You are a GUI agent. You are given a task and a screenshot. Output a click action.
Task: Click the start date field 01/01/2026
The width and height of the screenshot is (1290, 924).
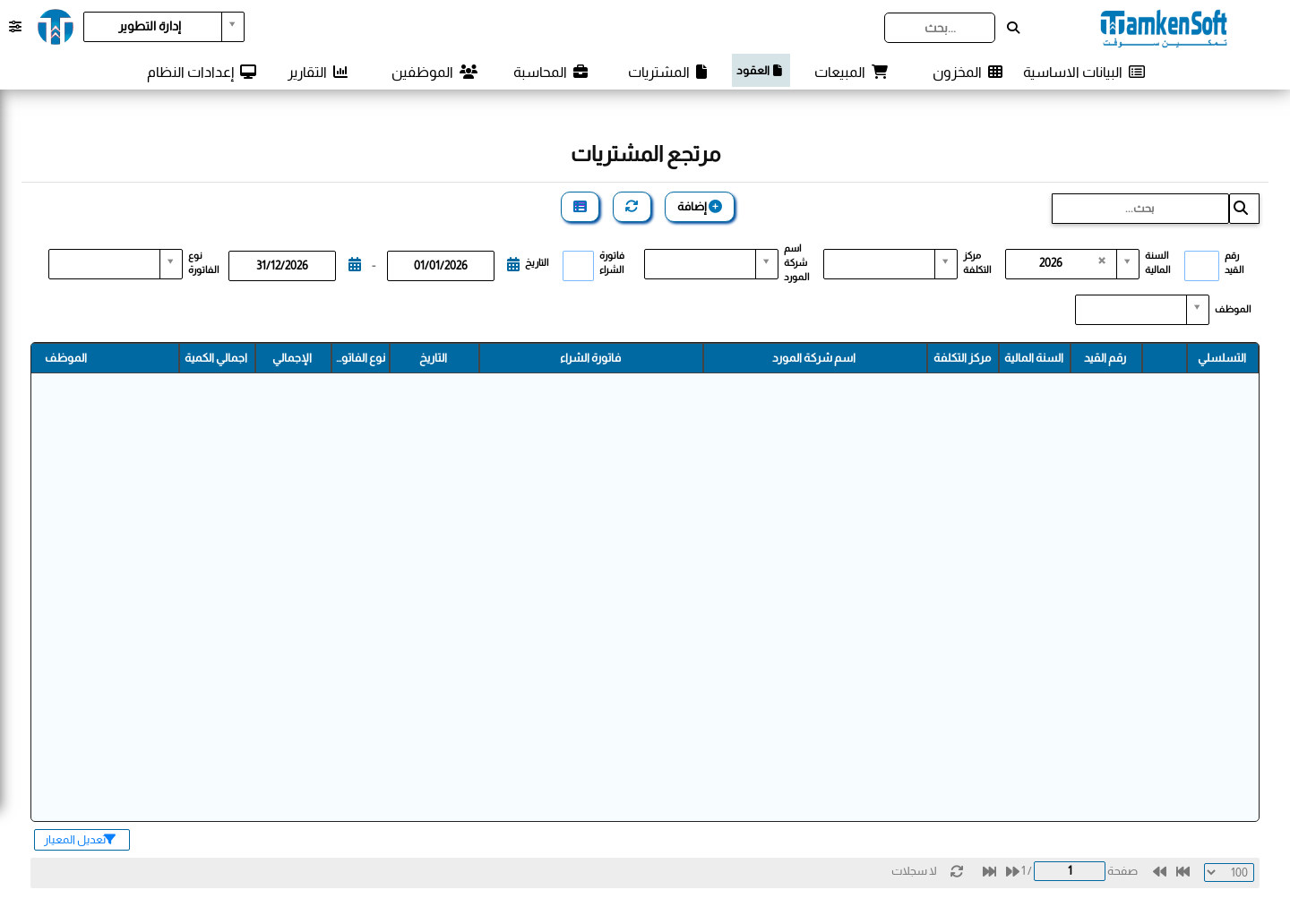tap(441, 266)
